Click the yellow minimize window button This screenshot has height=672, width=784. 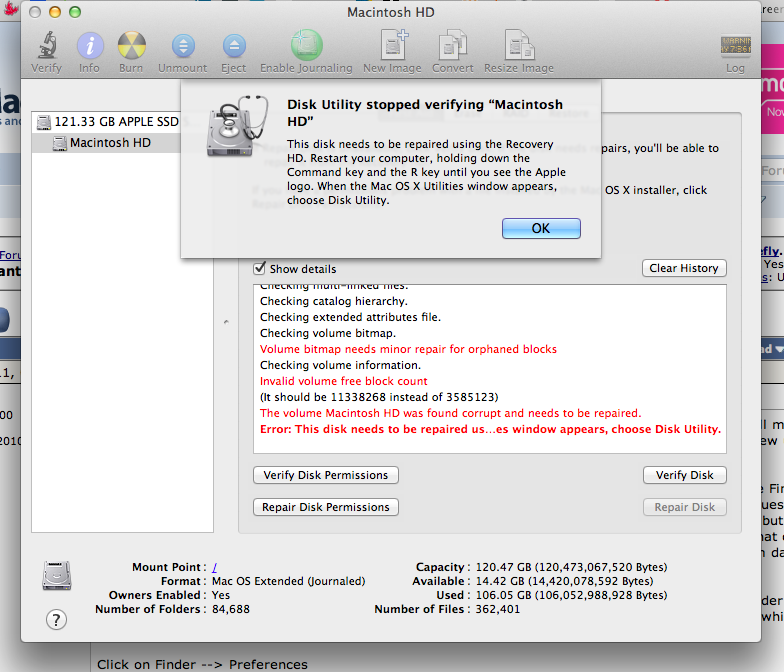click(55, 12)
